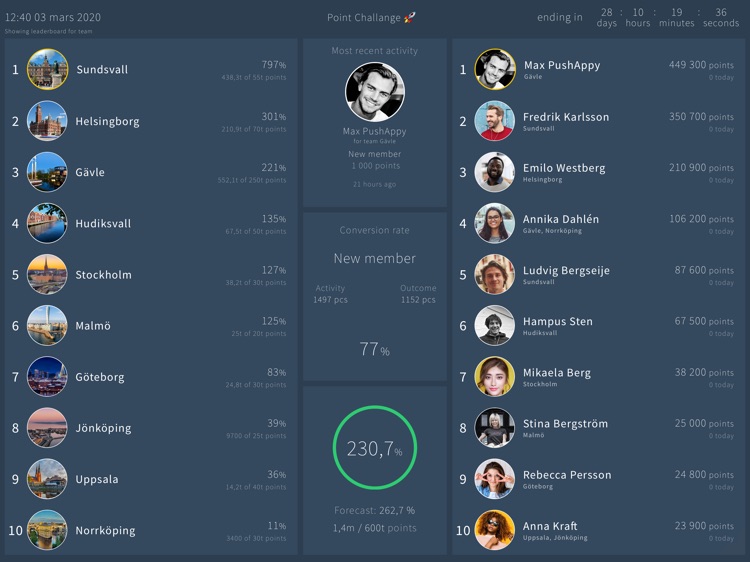Select the Stockholm team name
The image size is (750, 562).
103,275
